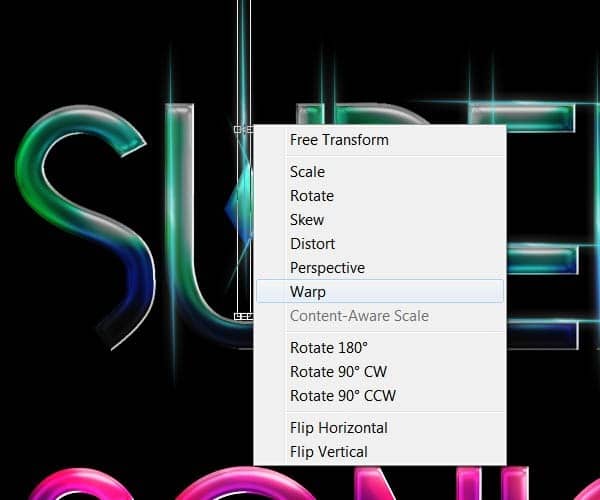
Task: Activate the highlighted Warp option
Action: 380,292
